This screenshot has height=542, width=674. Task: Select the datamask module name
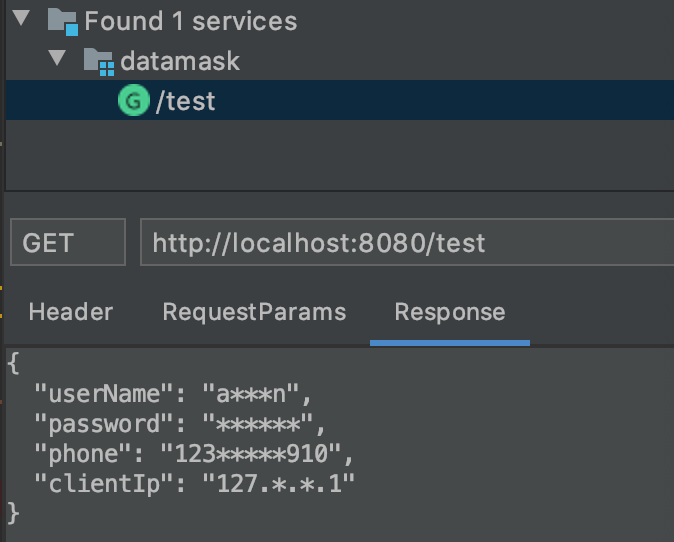click(180, 61)
